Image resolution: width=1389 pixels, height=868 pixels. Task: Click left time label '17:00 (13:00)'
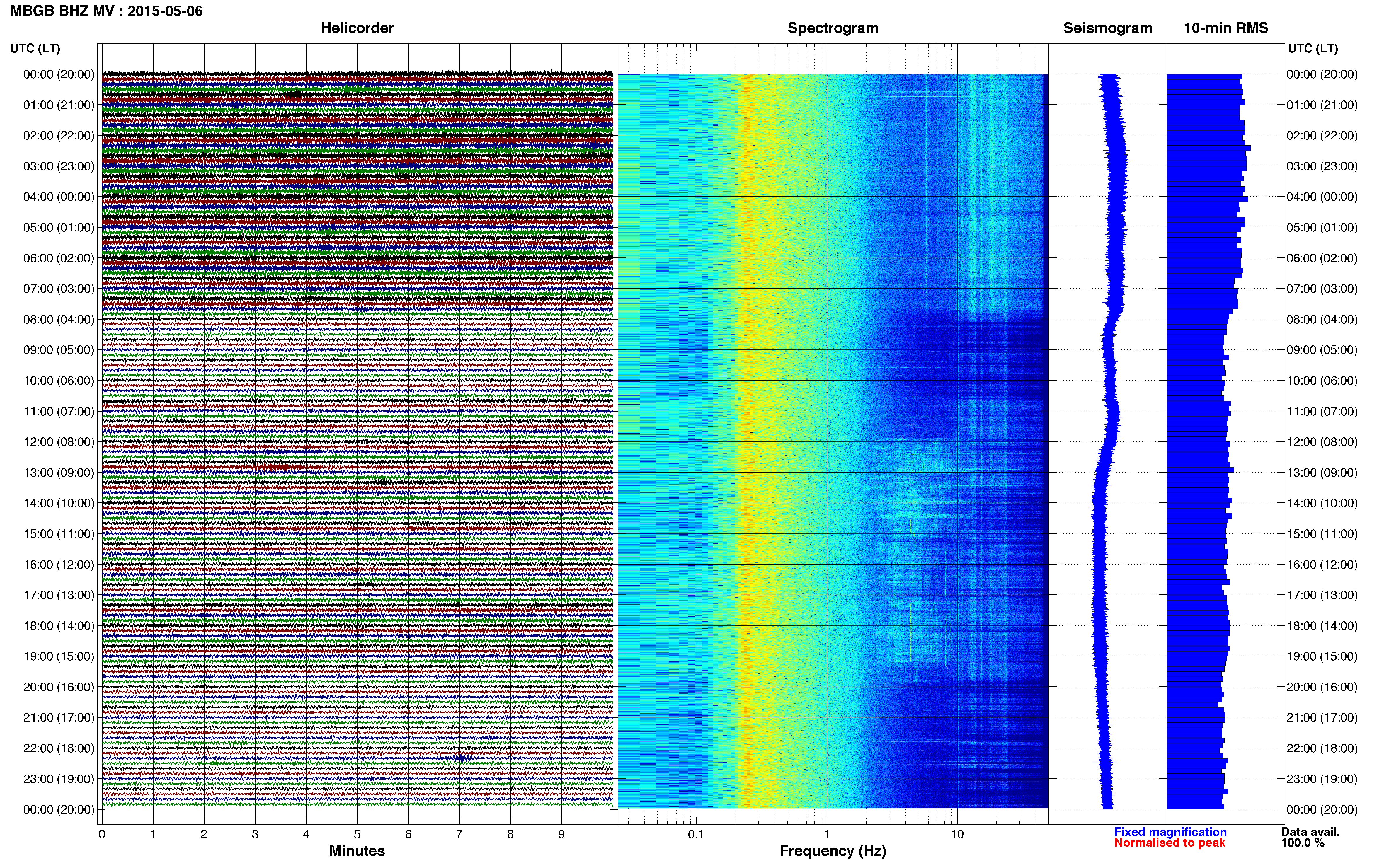59,595
